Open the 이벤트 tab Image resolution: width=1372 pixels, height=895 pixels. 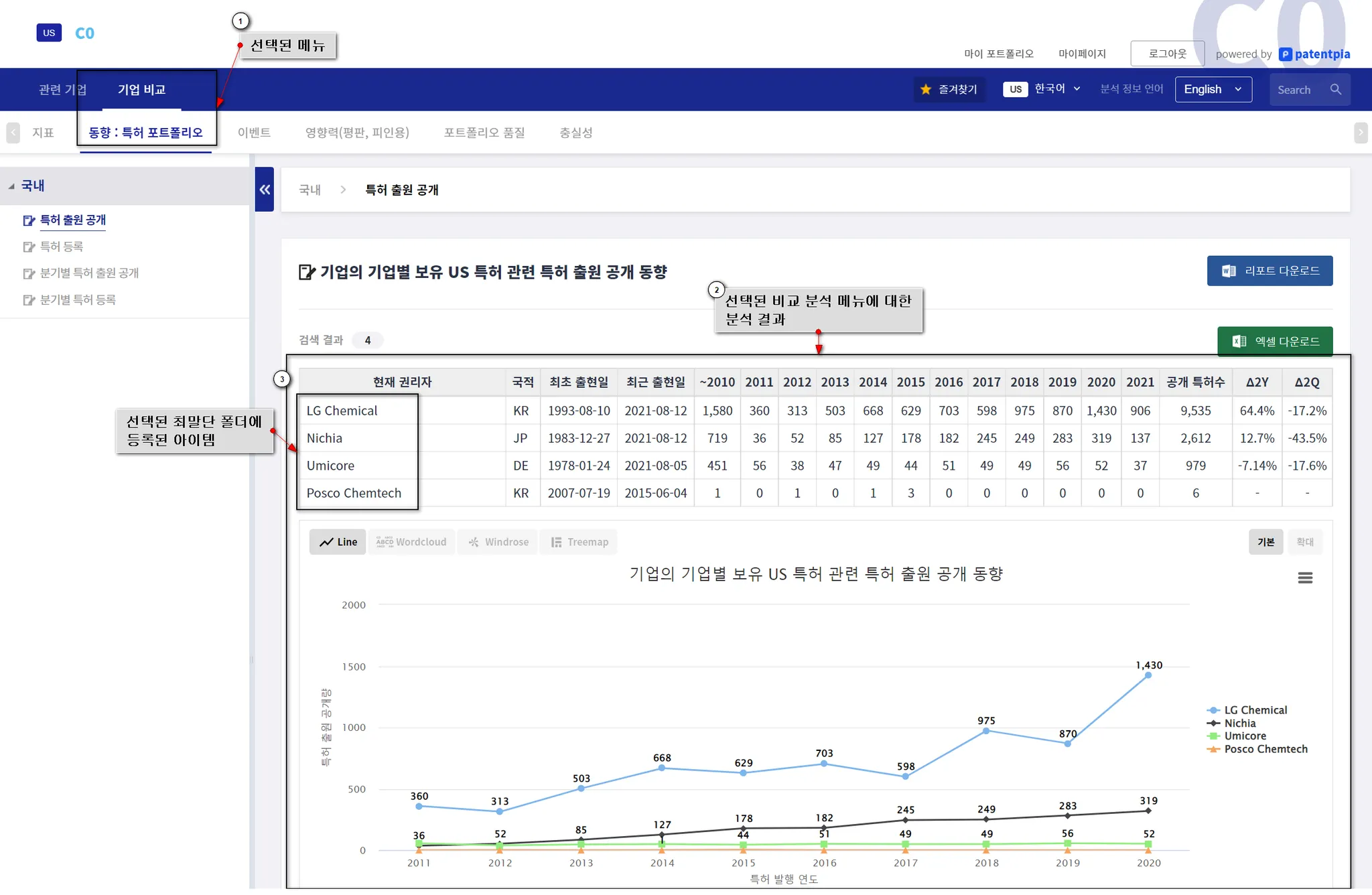coord(254,133)
